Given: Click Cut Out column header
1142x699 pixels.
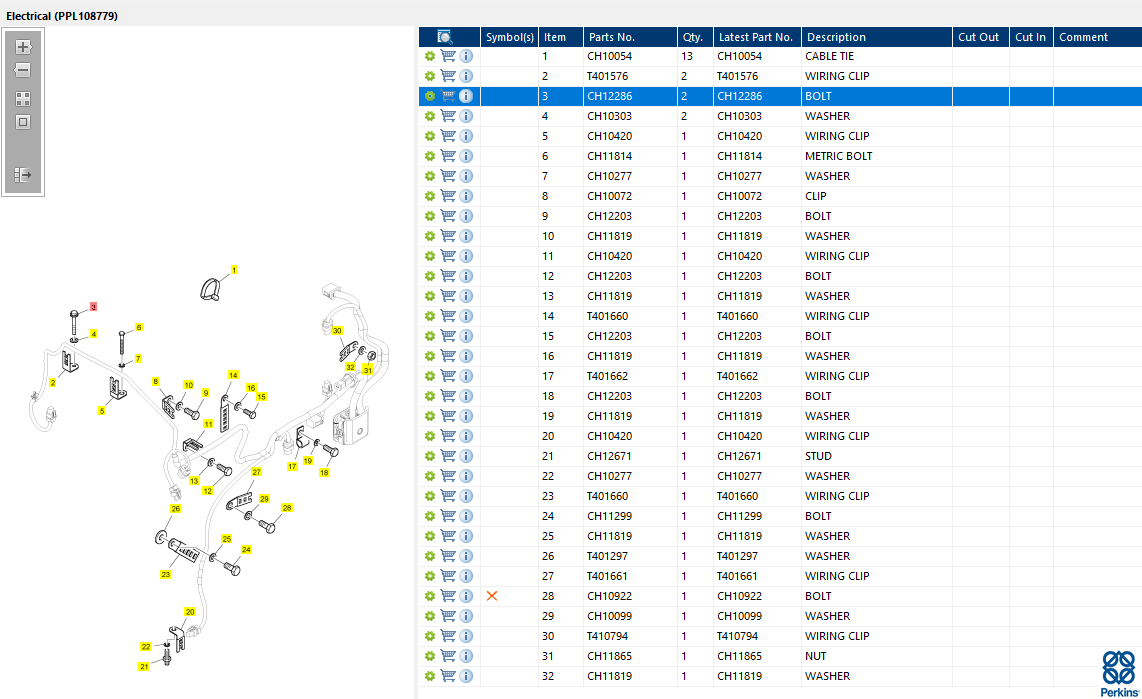Looking at the screenshot, I should [980, 37].
